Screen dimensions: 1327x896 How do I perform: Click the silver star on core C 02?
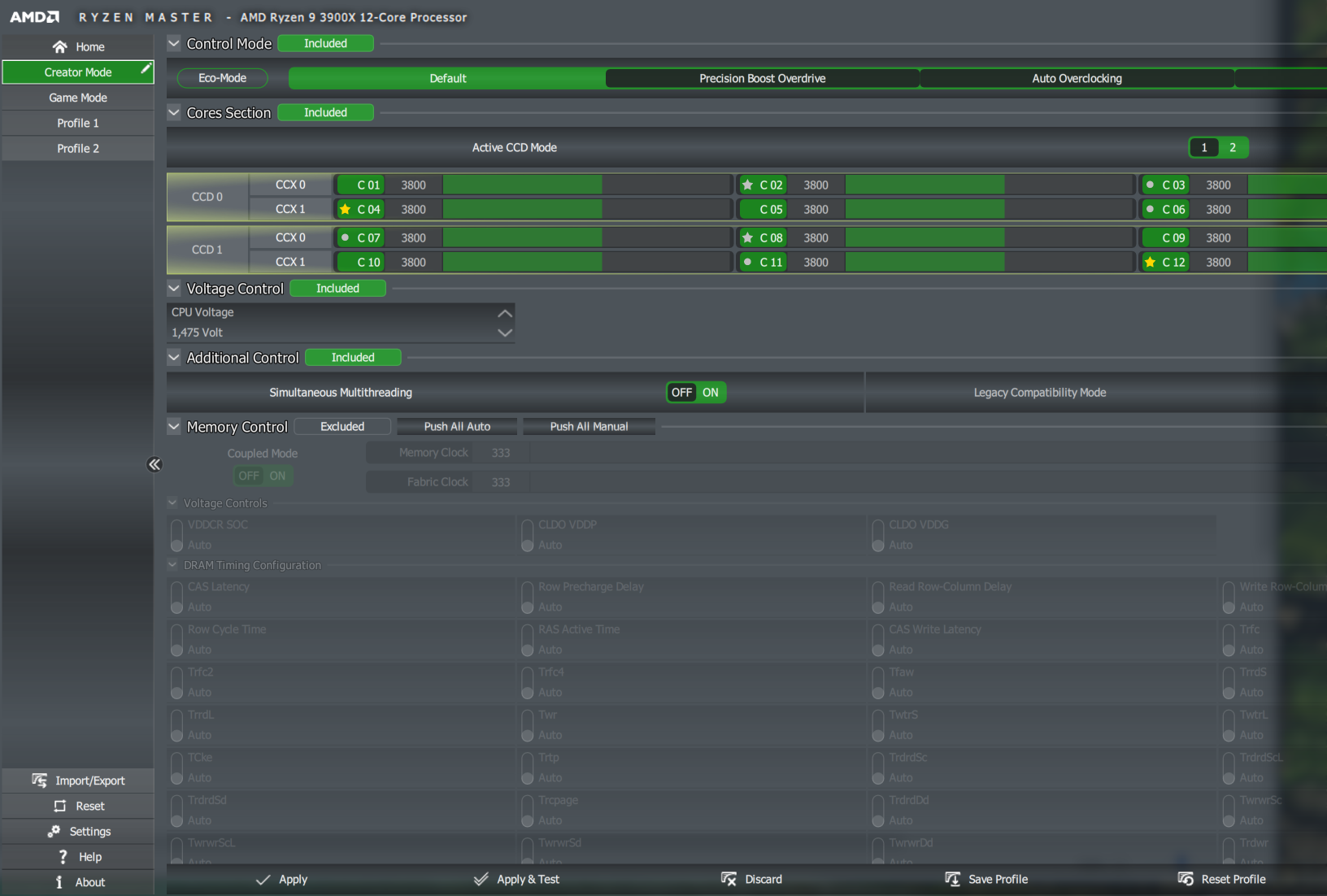click(747, 185)
